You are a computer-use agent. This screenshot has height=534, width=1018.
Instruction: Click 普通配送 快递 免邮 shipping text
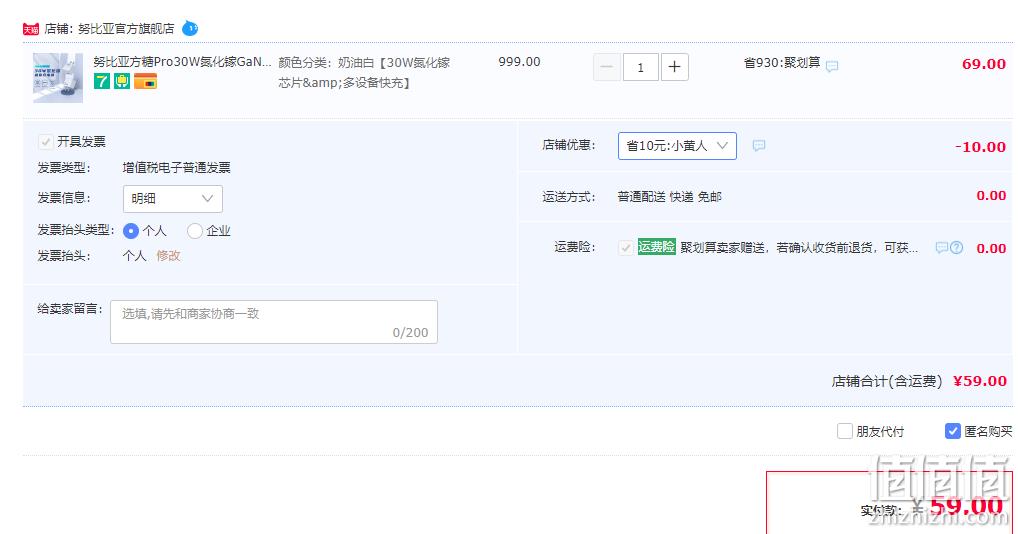tap(669, 197)
